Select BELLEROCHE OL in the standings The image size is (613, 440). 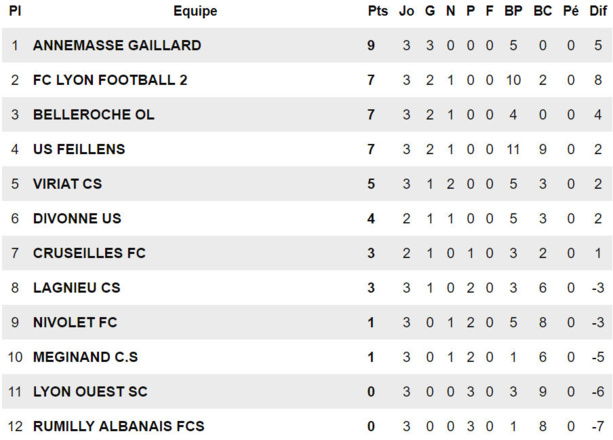(94, 115)
